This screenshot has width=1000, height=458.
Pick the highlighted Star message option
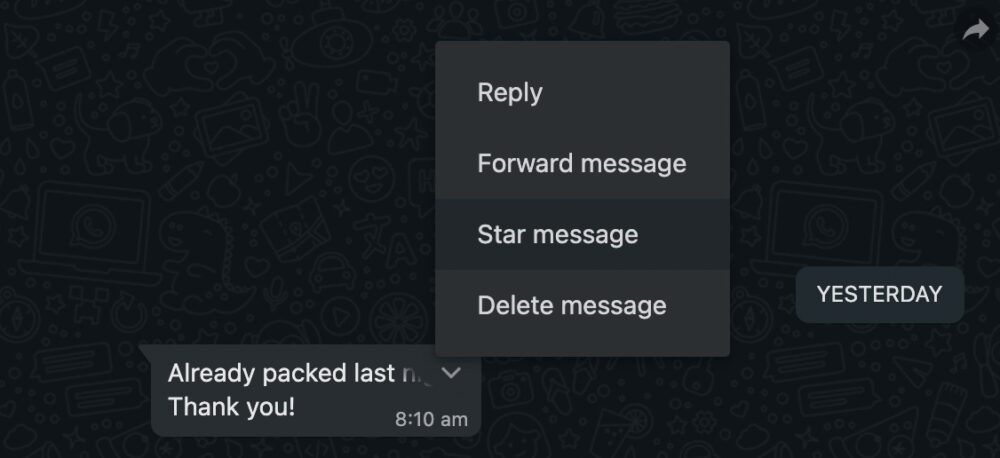point(582,234)
